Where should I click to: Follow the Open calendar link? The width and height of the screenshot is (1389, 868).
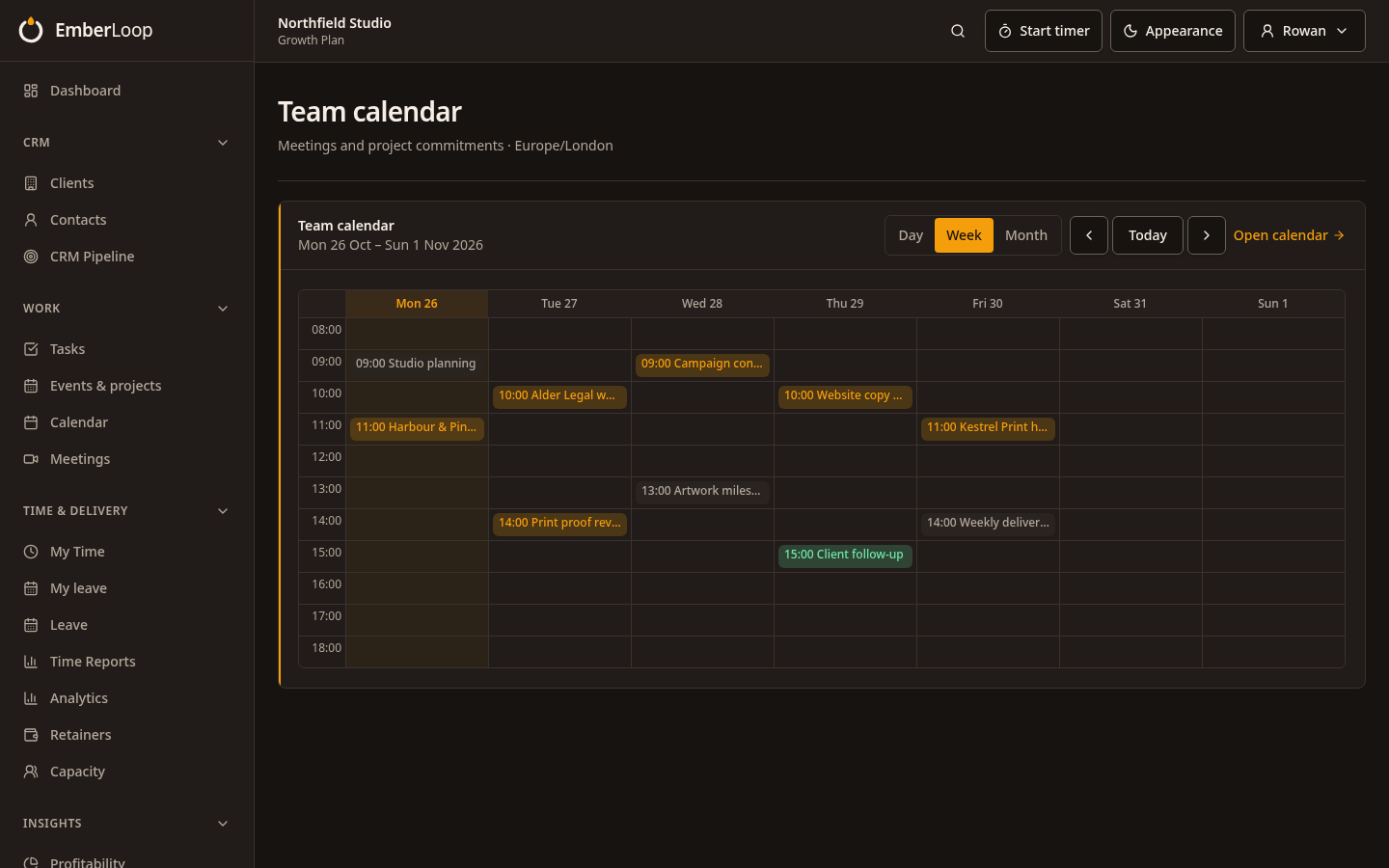coord(1289,235)
